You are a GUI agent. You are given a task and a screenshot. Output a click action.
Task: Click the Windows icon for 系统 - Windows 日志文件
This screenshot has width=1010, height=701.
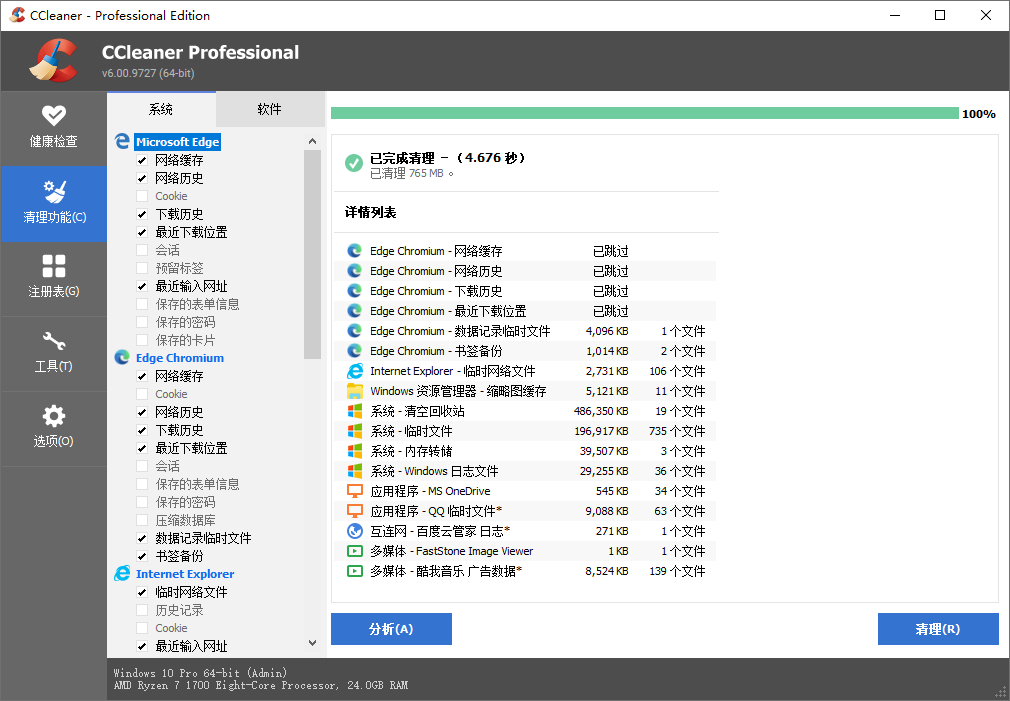(354, 470)
